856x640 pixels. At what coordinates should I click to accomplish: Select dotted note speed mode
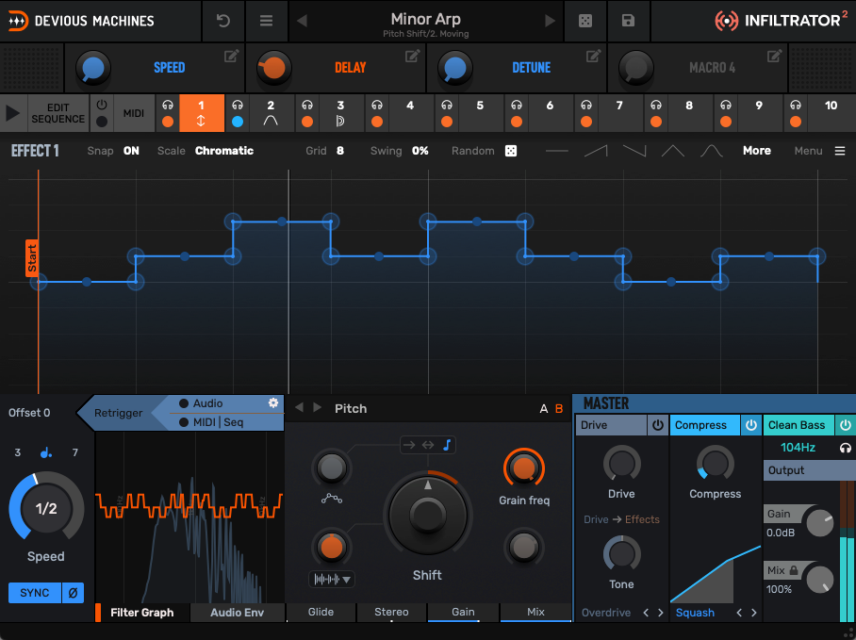pyautogui.click(x=46, y=452)
